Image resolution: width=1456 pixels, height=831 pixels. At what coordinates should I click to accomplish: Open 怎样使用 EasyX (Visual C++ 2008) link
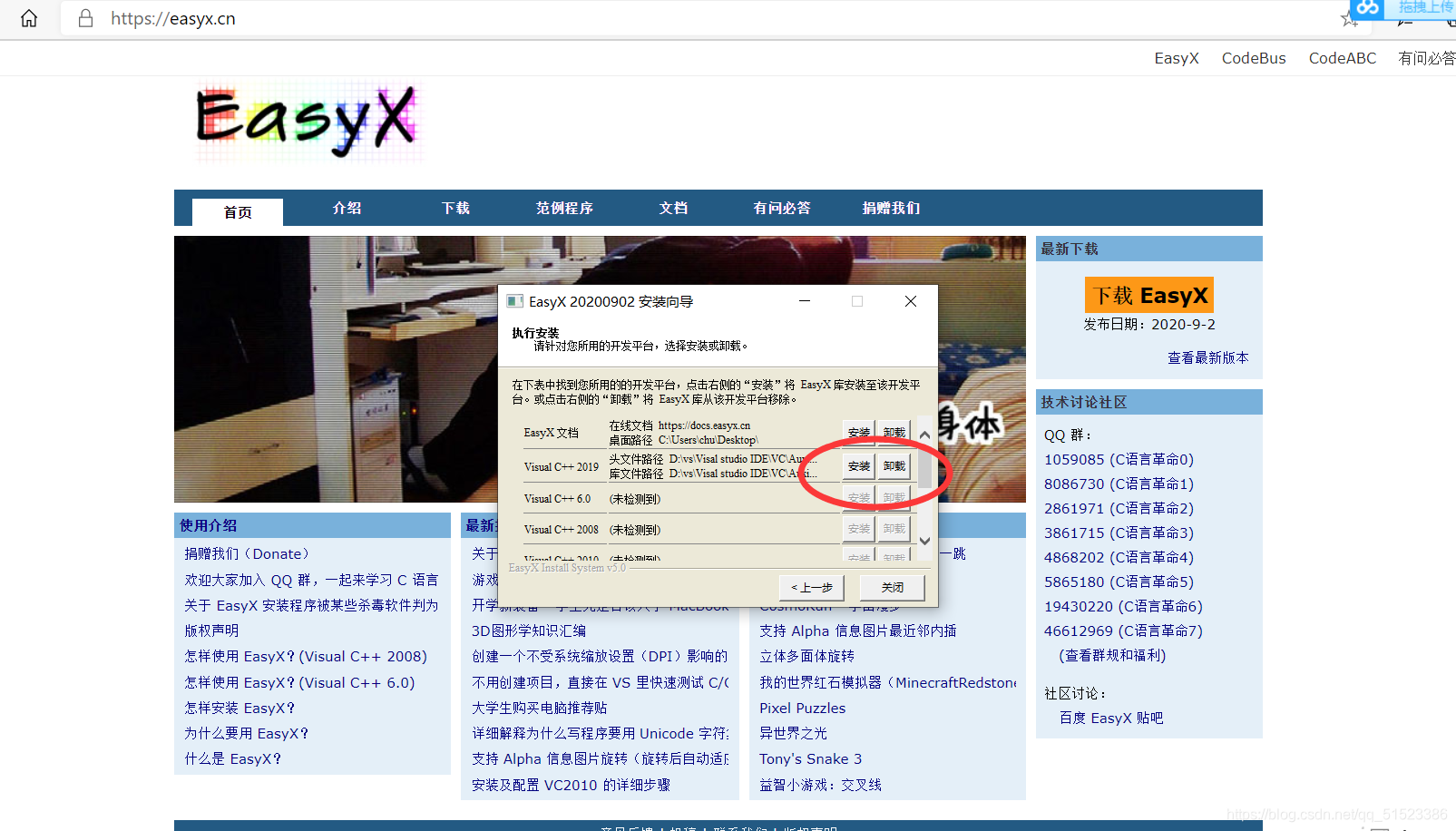[305, 656]
